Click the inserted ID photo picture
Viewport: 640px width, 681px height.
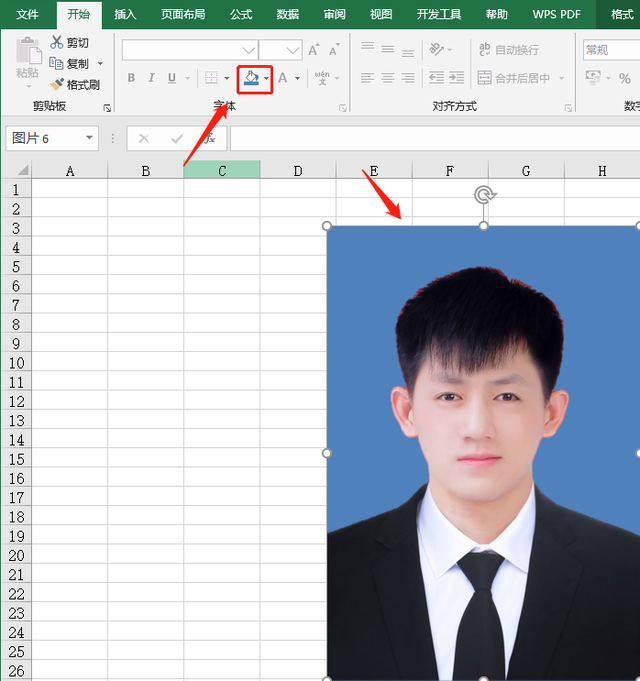[x=483, y=452]
